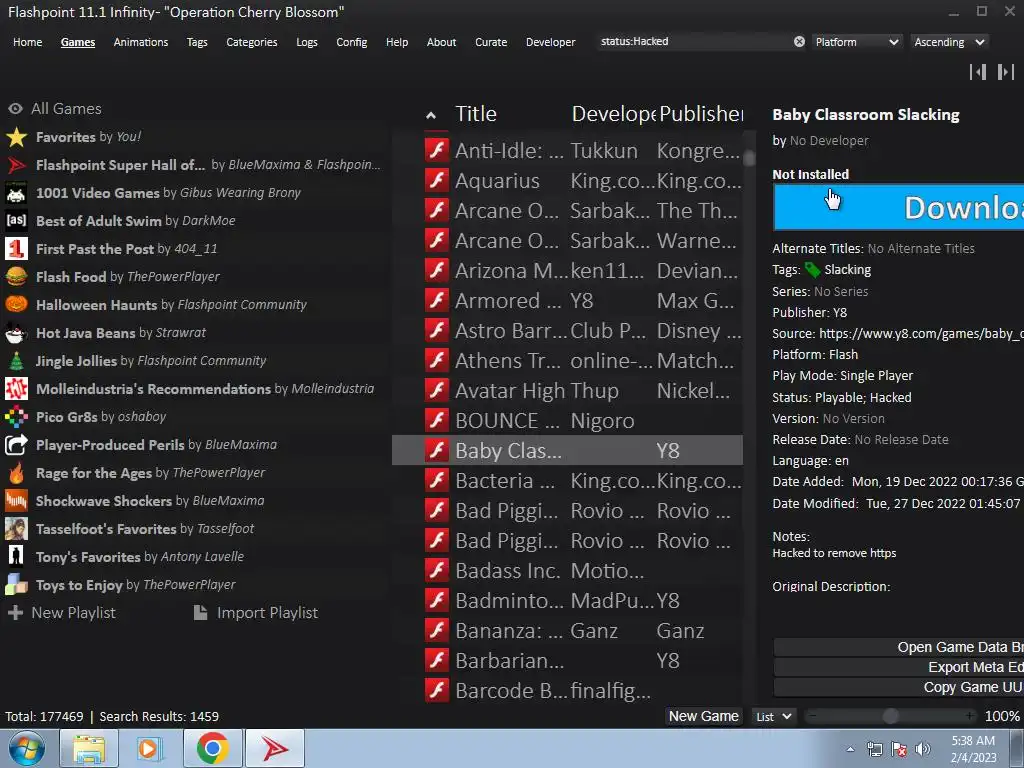
Task: Open Chrome from the taskbar
Action: pos(212,748)
